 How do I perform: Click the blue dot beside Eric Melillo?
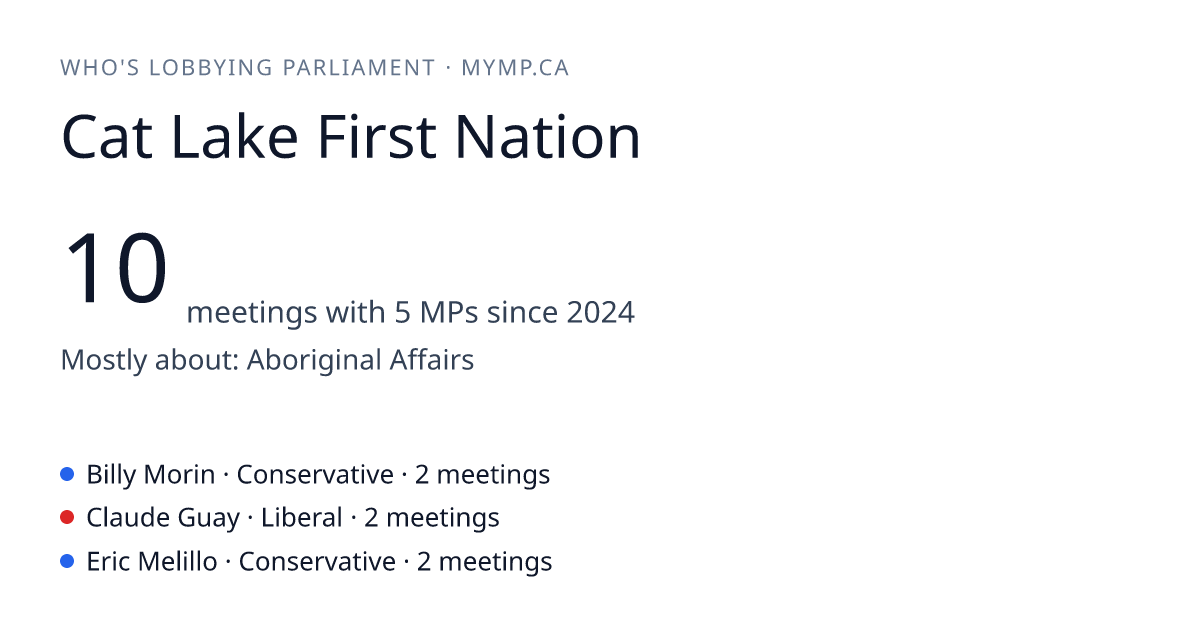coord(67,561)
